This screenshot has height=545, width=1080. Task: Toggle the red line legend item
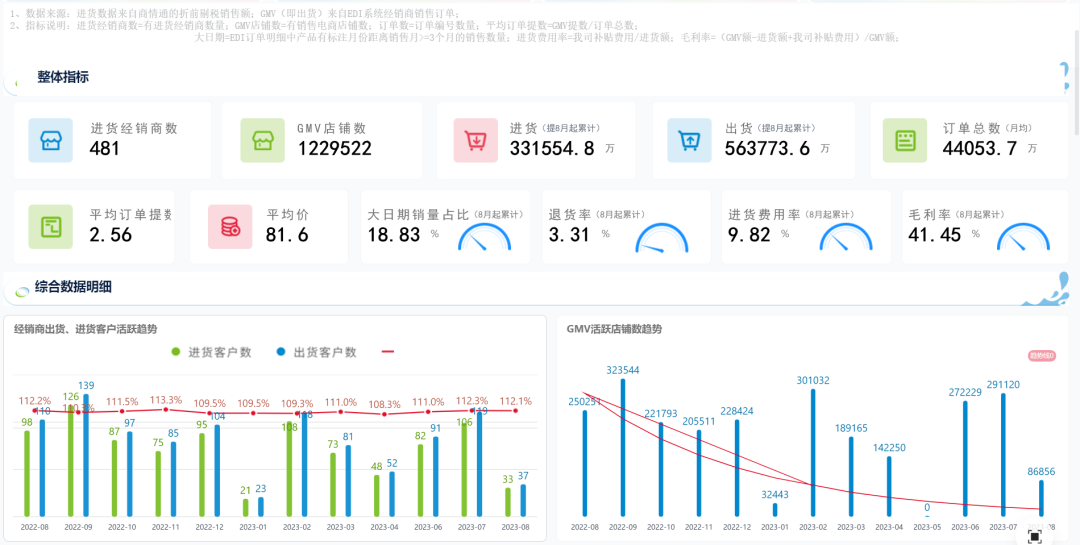click(x=388, y=352)
